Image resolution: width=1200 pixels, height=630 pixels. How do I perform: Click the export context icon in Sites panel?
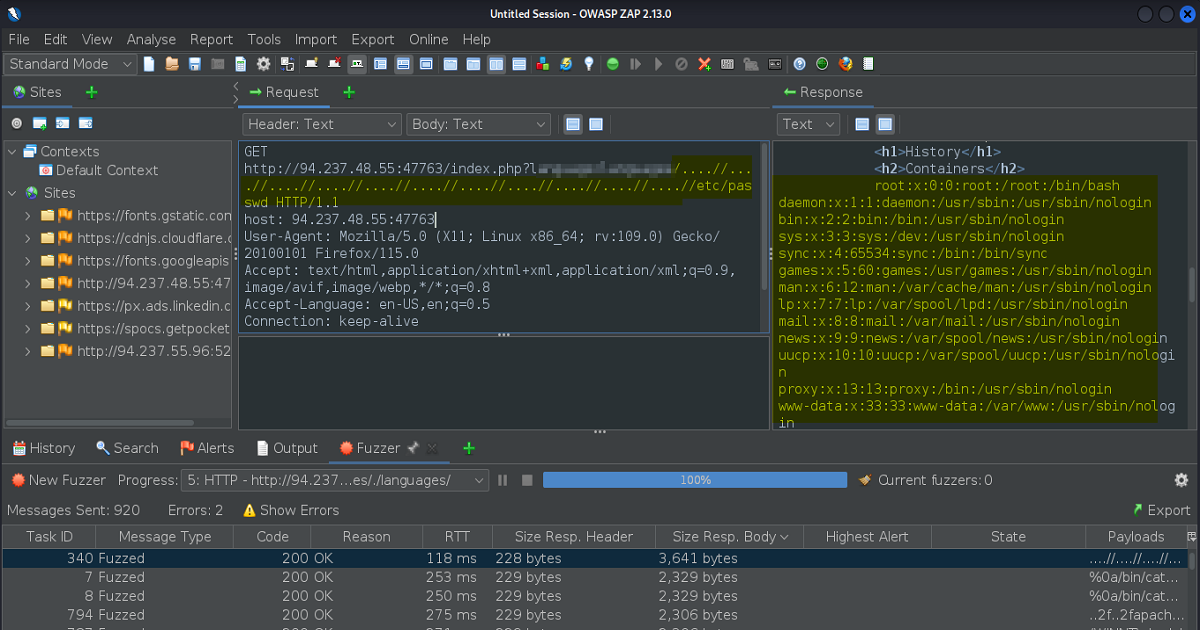point(86,124)
